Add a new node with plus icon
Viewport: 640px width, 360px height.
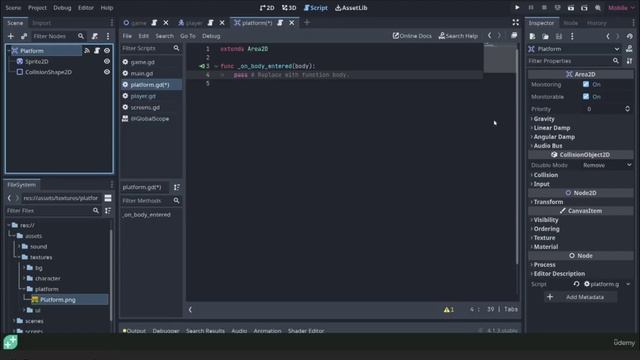pyautogui.click(x=11, y=36)
